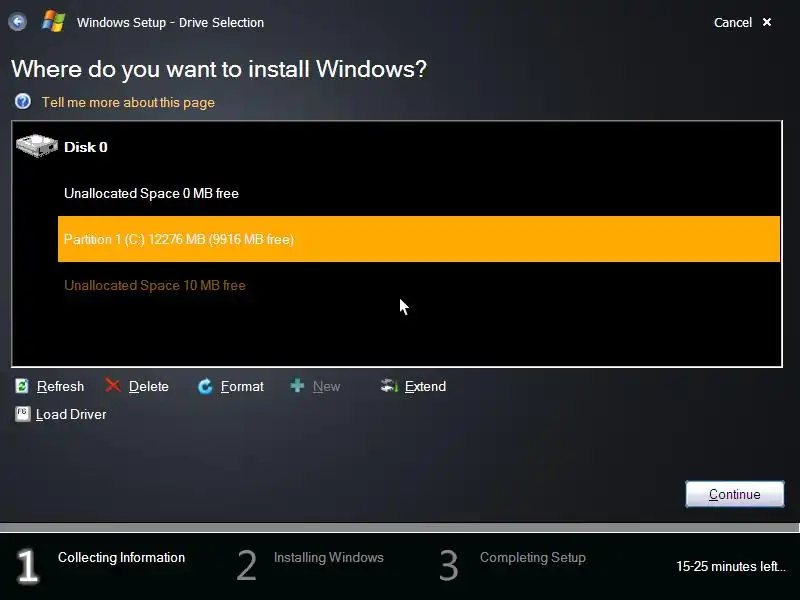Click the Windows flag logo icon

coord(54,22)
